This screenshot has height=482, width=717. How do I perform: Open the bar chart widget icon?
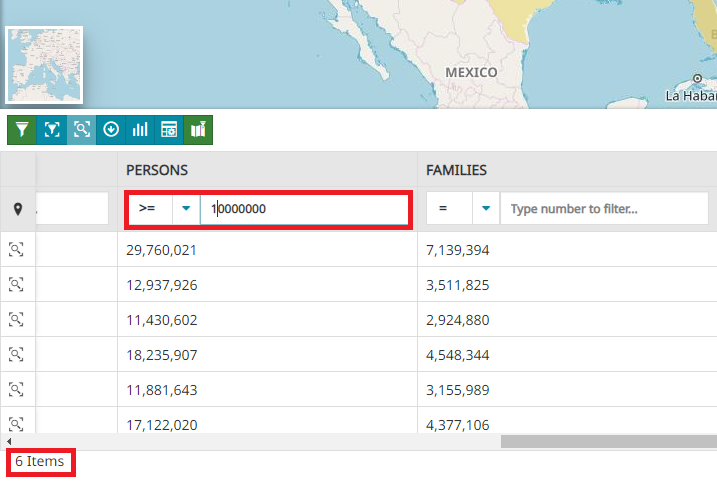point(140,129)
